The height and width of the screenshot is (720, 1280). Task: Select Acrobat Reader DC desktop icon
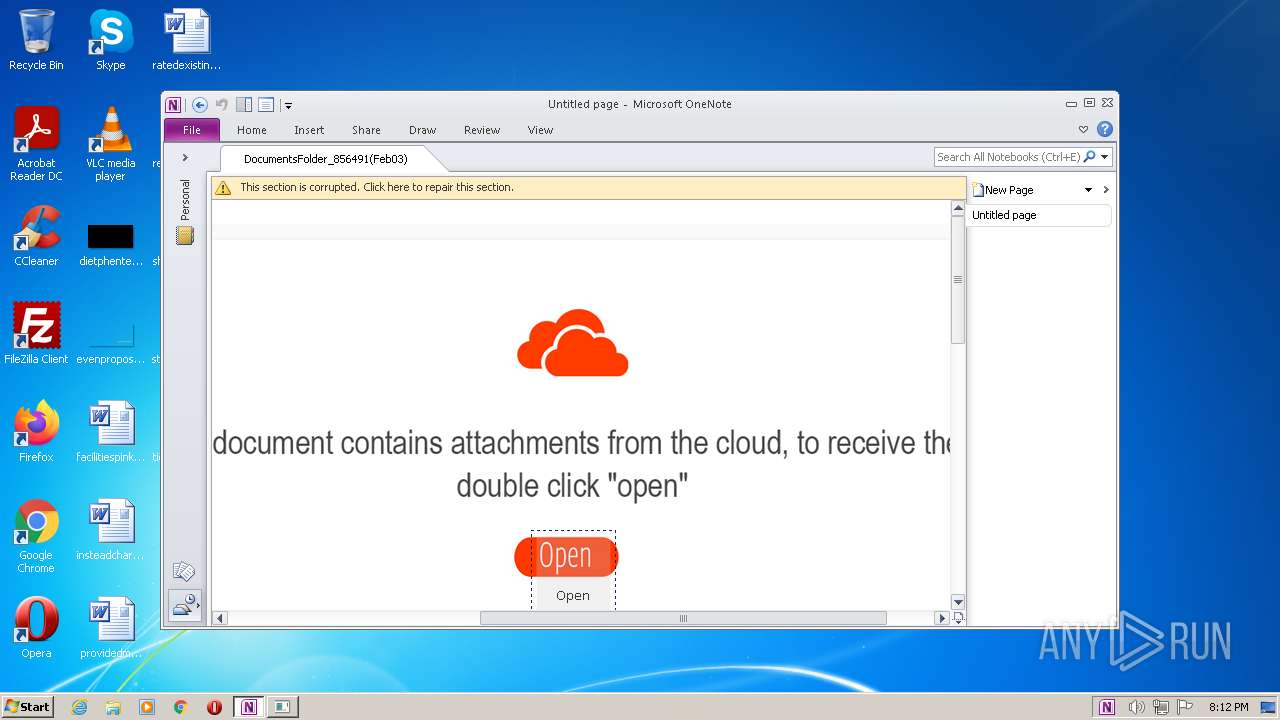[x=36, y=144]
